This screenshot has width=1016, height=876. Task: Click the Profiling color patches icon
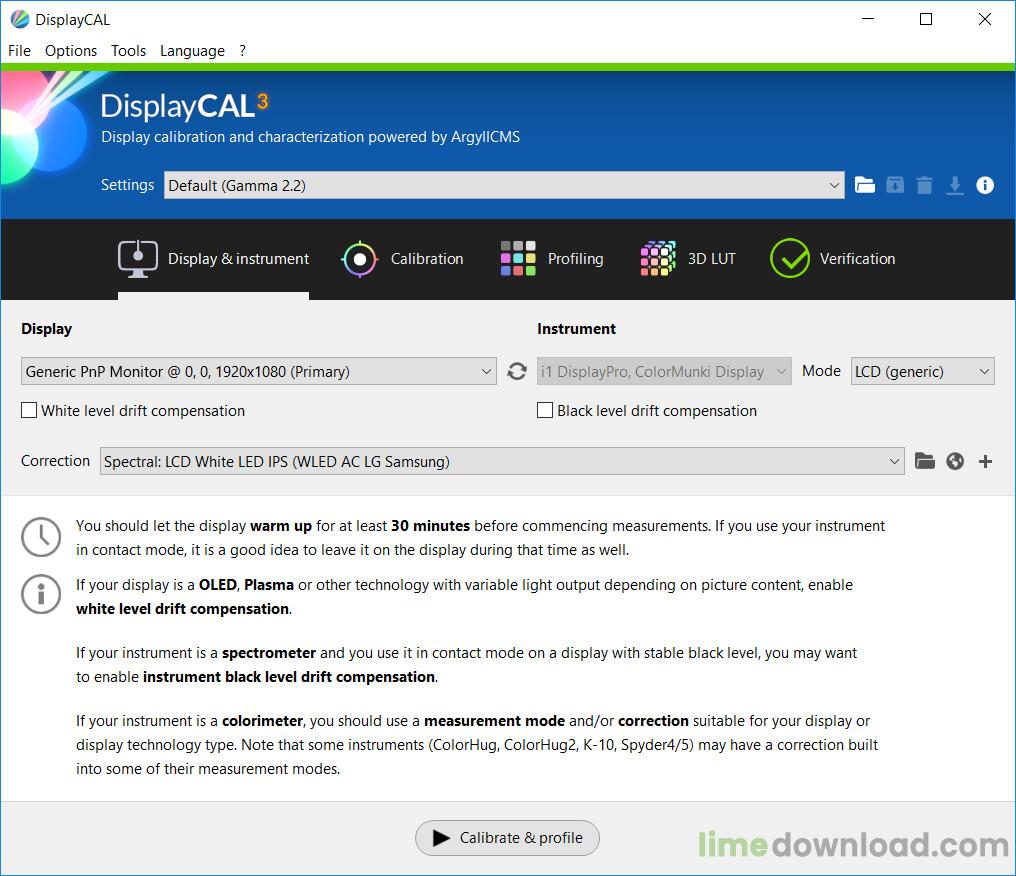518,259
